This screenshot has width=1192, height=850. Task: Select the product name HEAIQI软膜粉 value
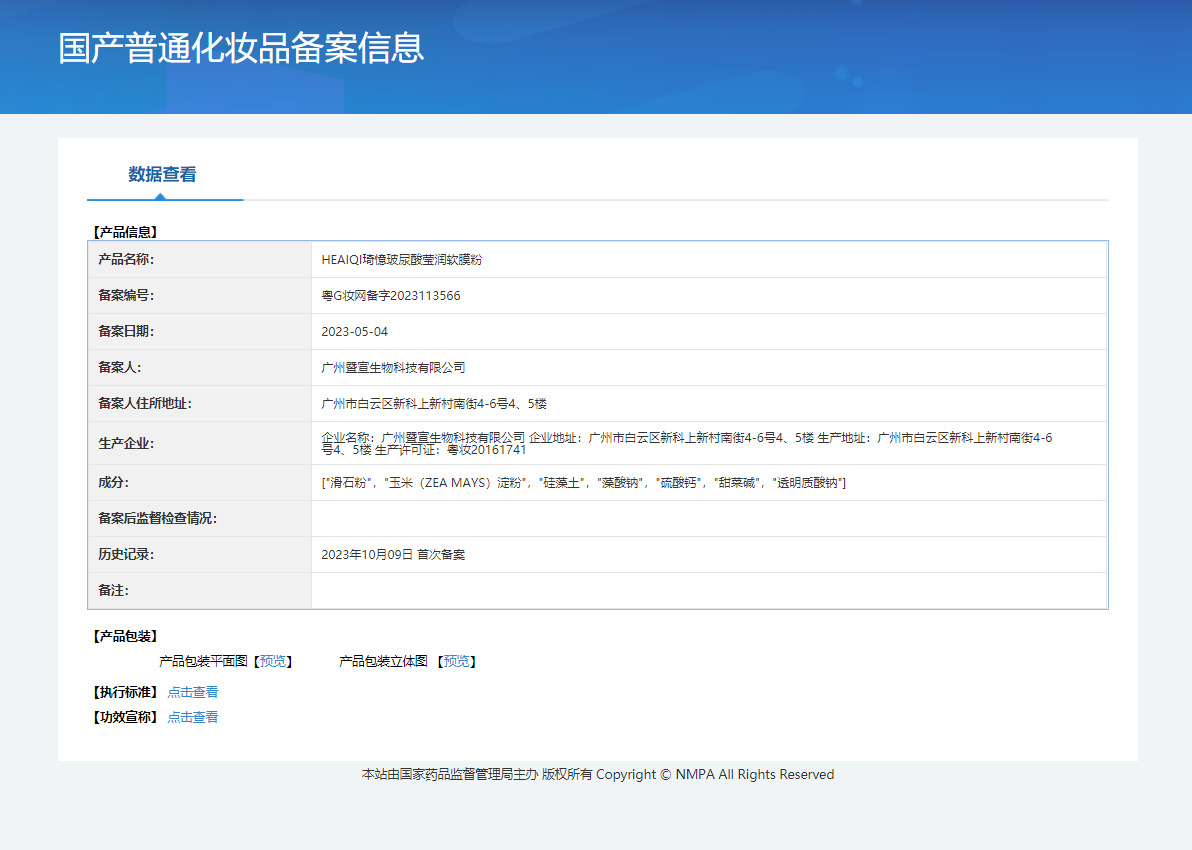tap(401, 260)
